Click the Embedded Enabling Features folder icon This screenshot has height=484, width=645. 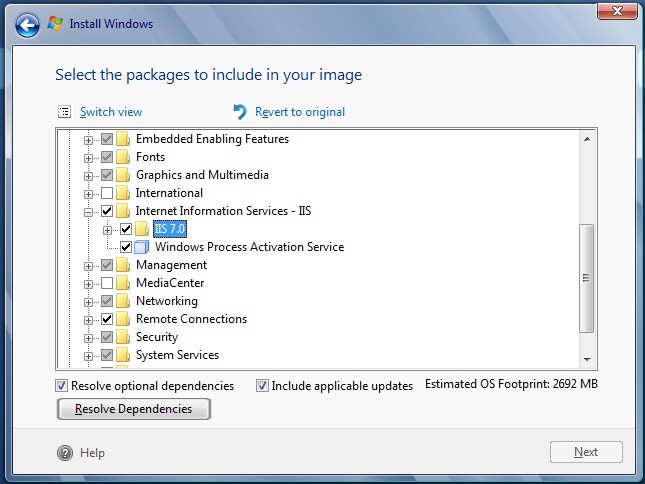(x=123, y=139)
